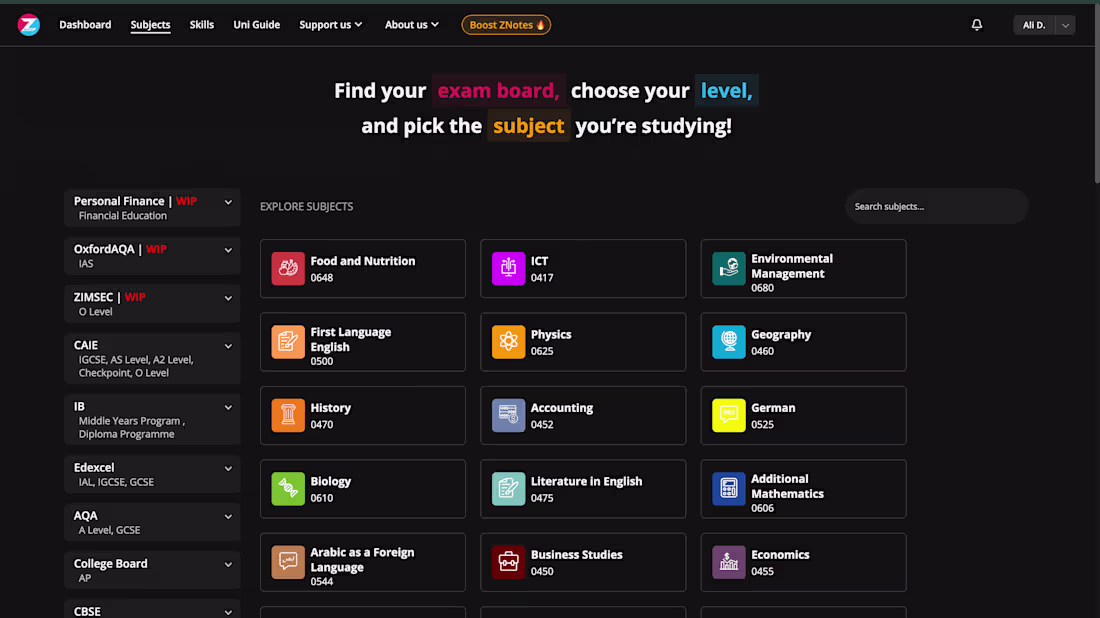This screenshot has height=618, width=1100.
Task: Click the ICT subject icon
Action: coord(508,269)
